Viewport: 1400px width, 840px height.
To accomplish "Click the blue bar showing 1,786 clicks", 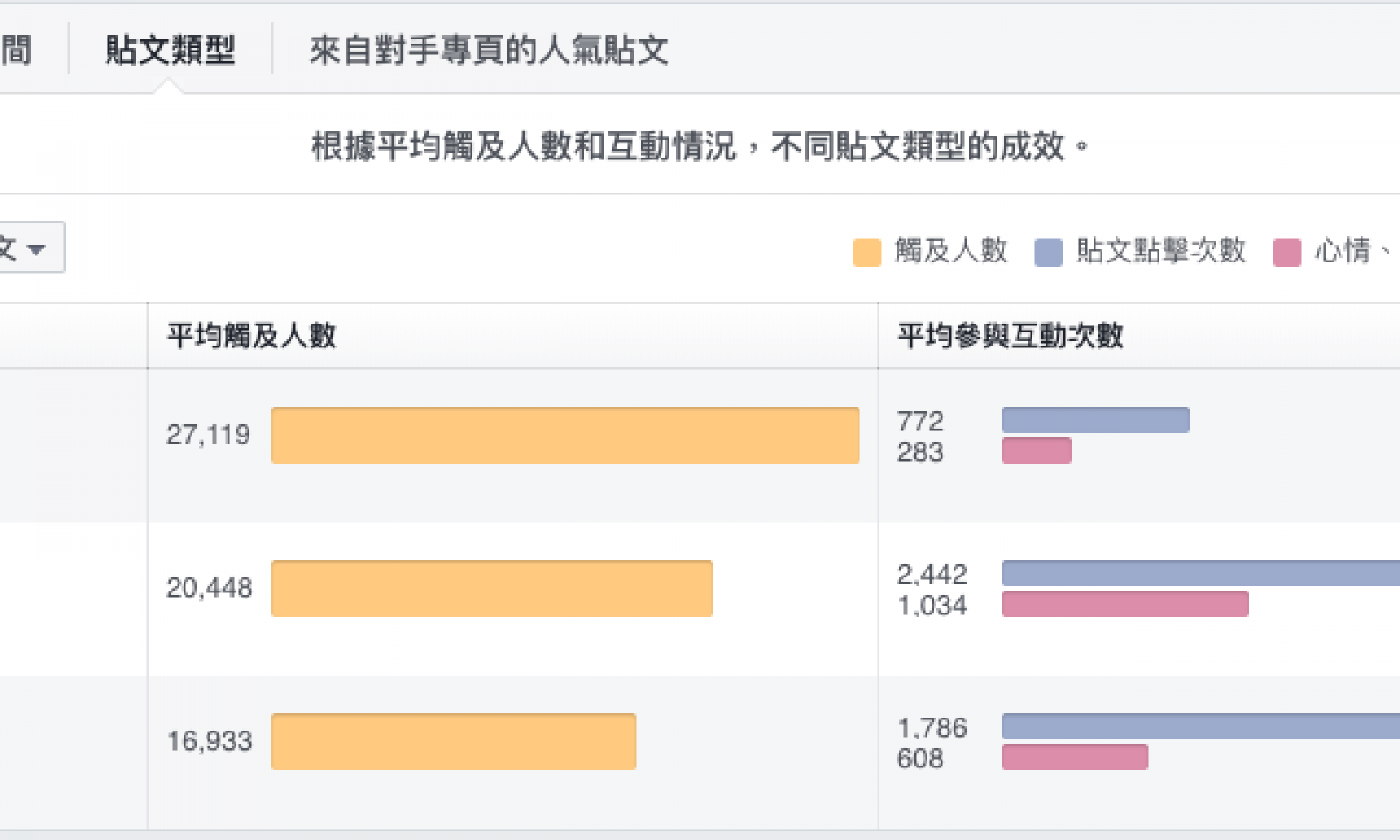I will 1200,726.
